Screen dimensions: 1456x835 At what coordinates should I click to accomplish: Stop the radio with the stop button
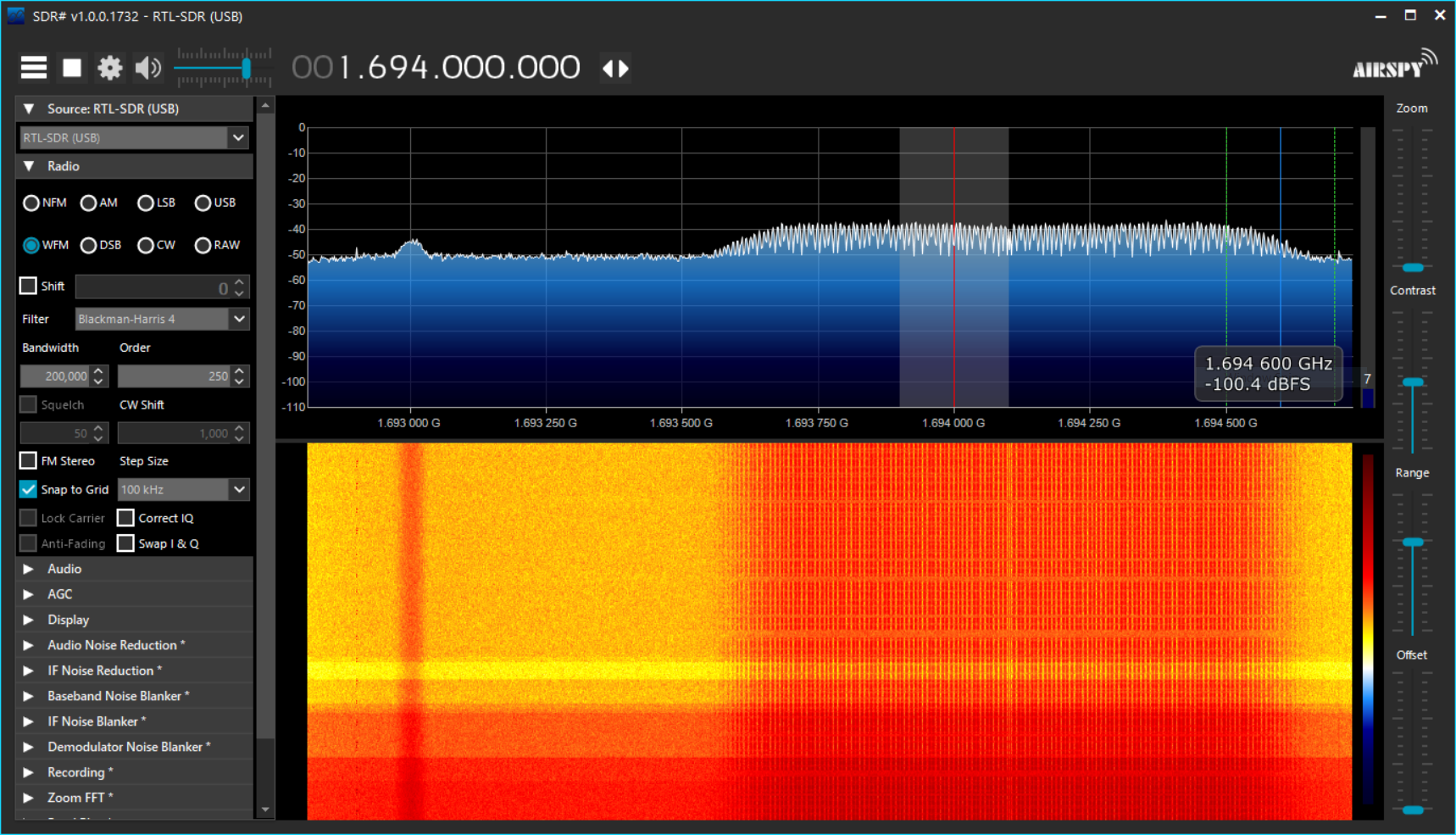72,68
